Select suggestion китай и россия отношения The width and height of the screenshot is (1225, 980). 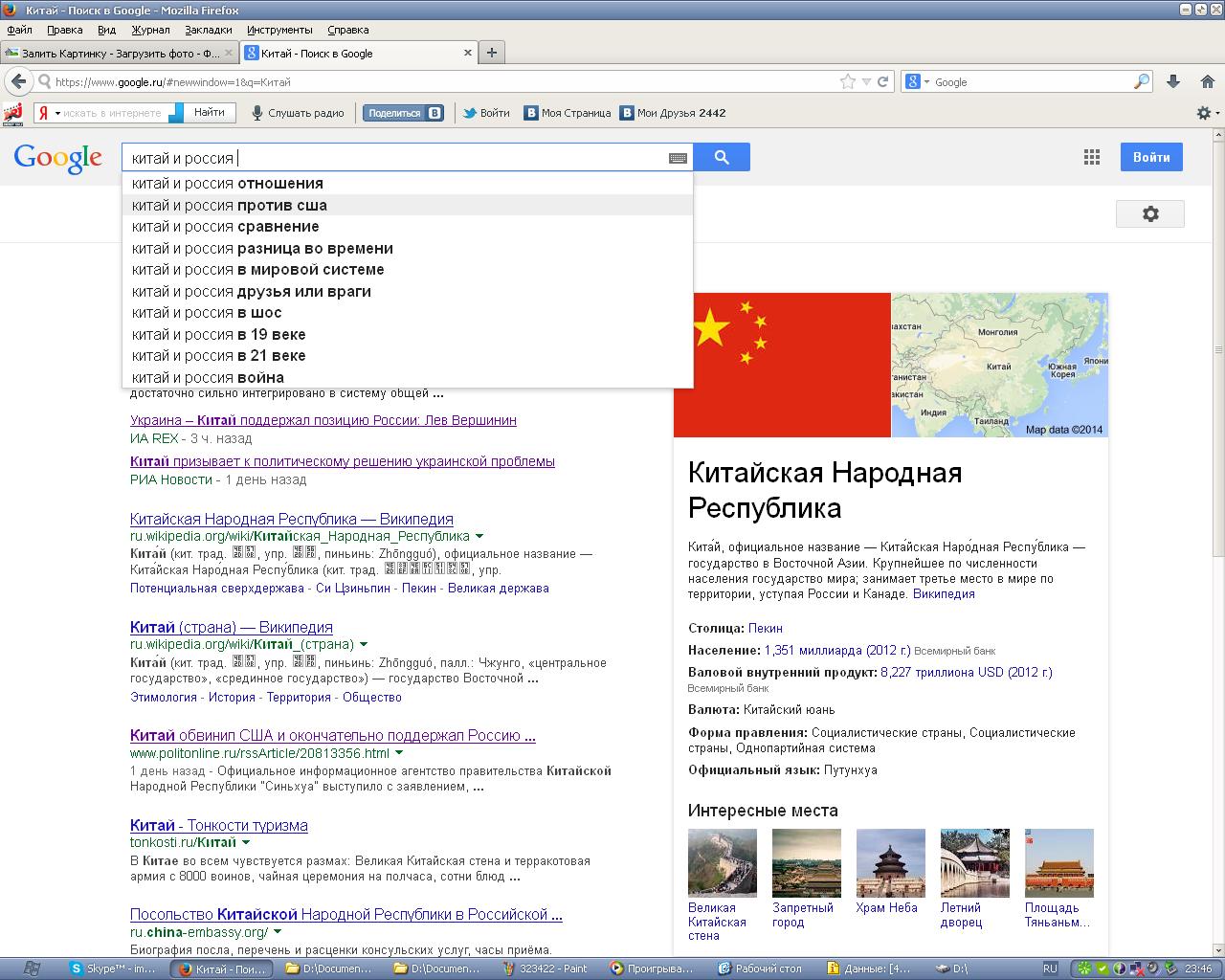[408, 184]
